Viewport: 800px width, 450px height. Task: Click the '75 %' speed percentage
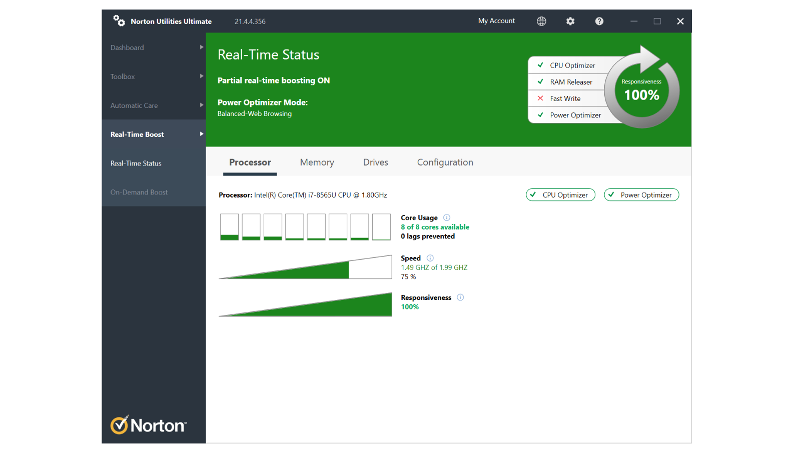click(408, 277)
